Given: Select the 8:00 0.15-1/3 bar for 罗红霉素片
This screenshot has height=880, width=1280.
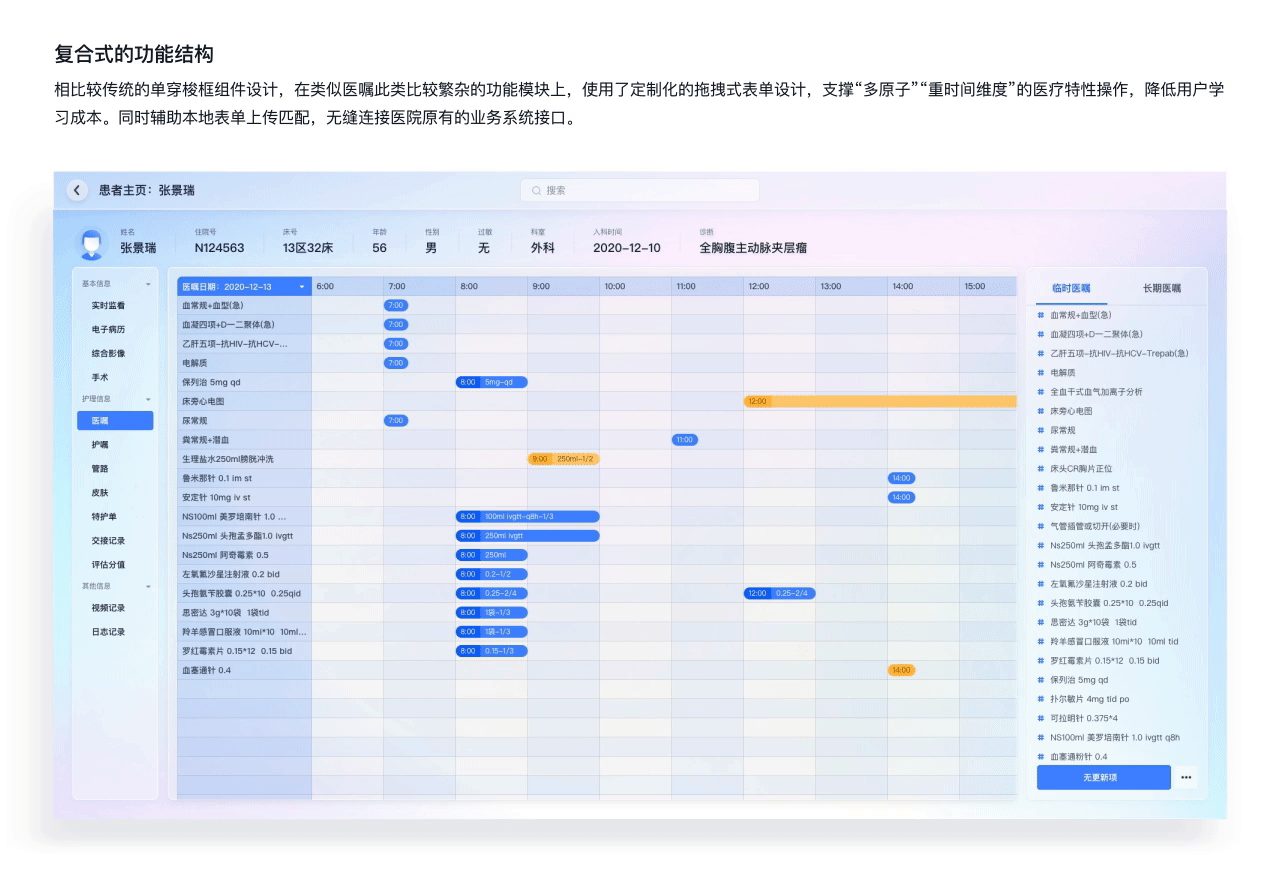Looking at the screenshot, I should (491, 651).
